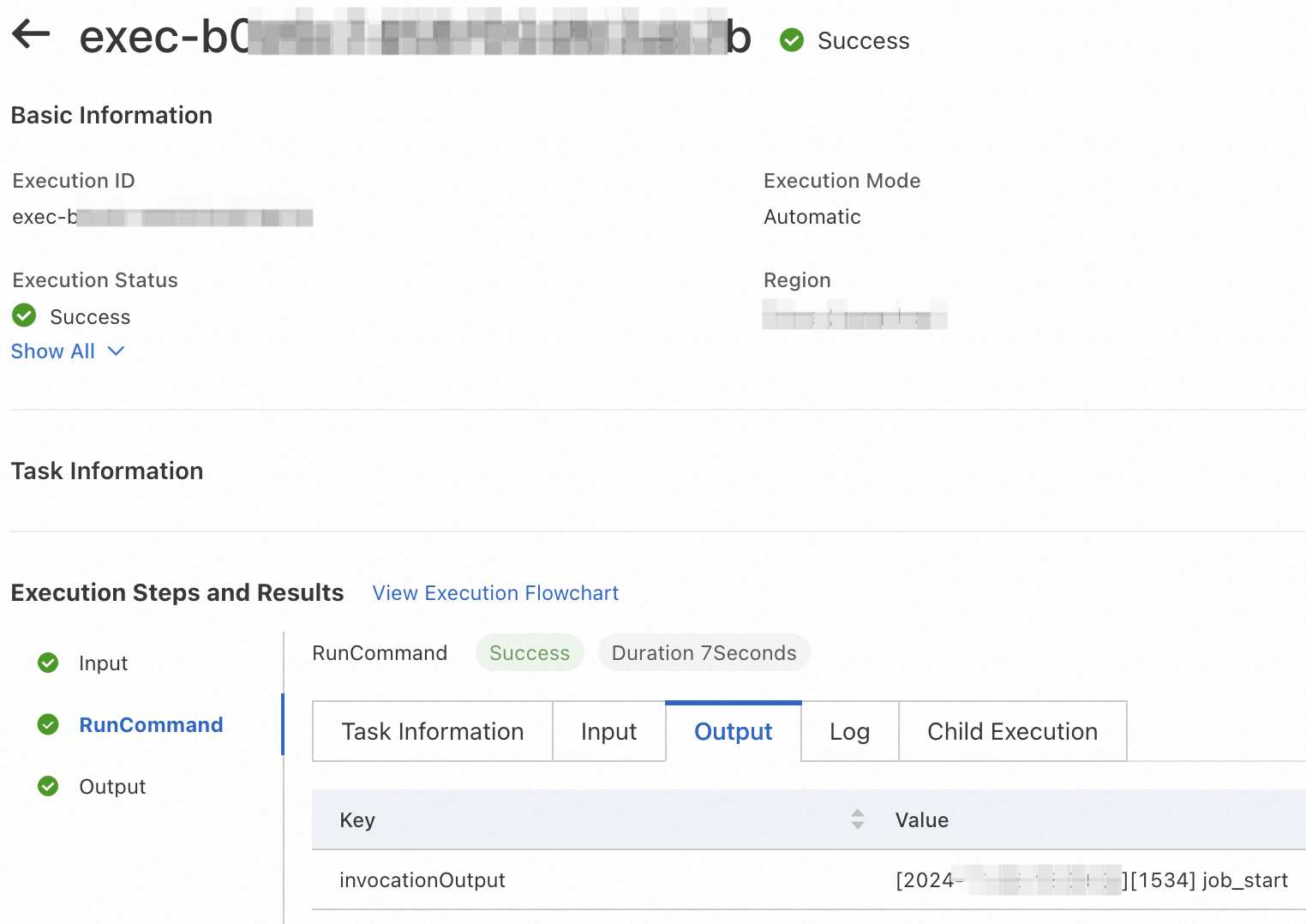Open View Execution Flowchart link

[495, 593]
